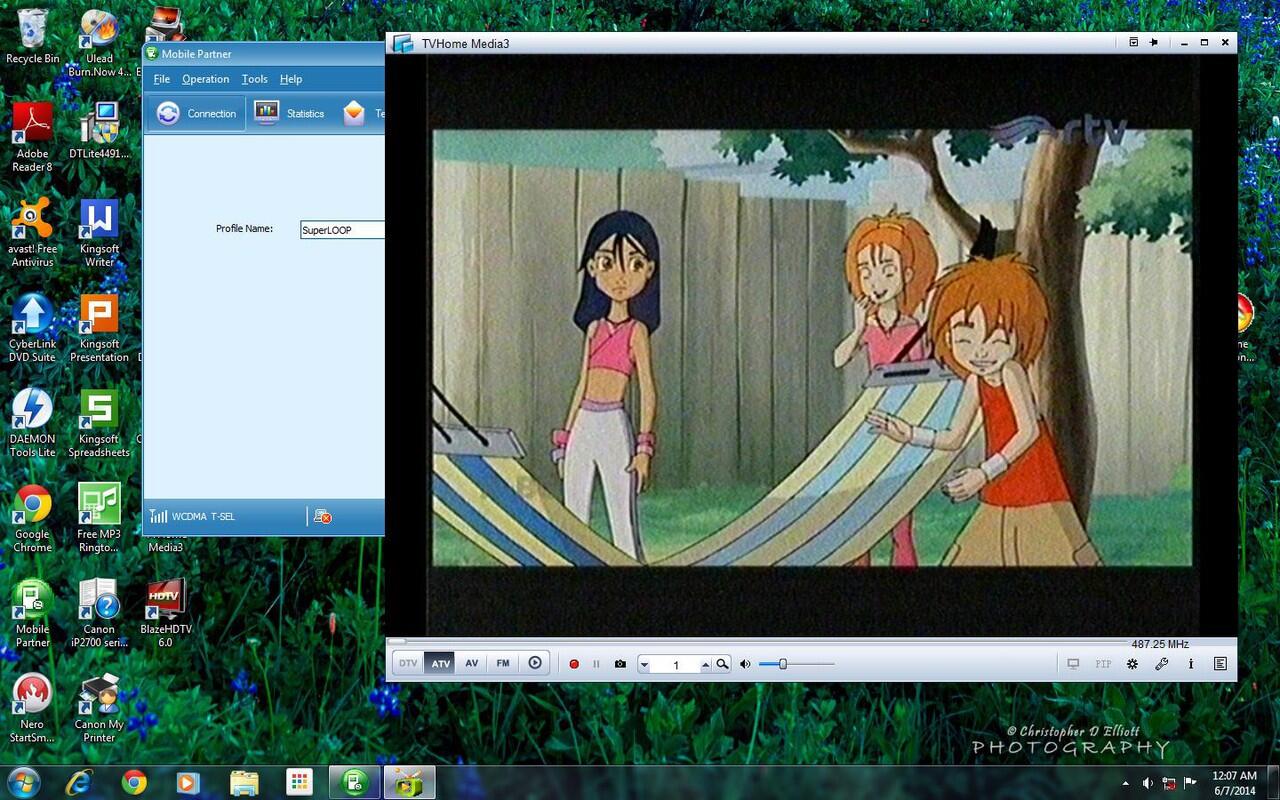Viewport: 1280px width, 800px height.
Task: Open DAEMON Tools Lite desktop icon
Action: coord(32,422)
